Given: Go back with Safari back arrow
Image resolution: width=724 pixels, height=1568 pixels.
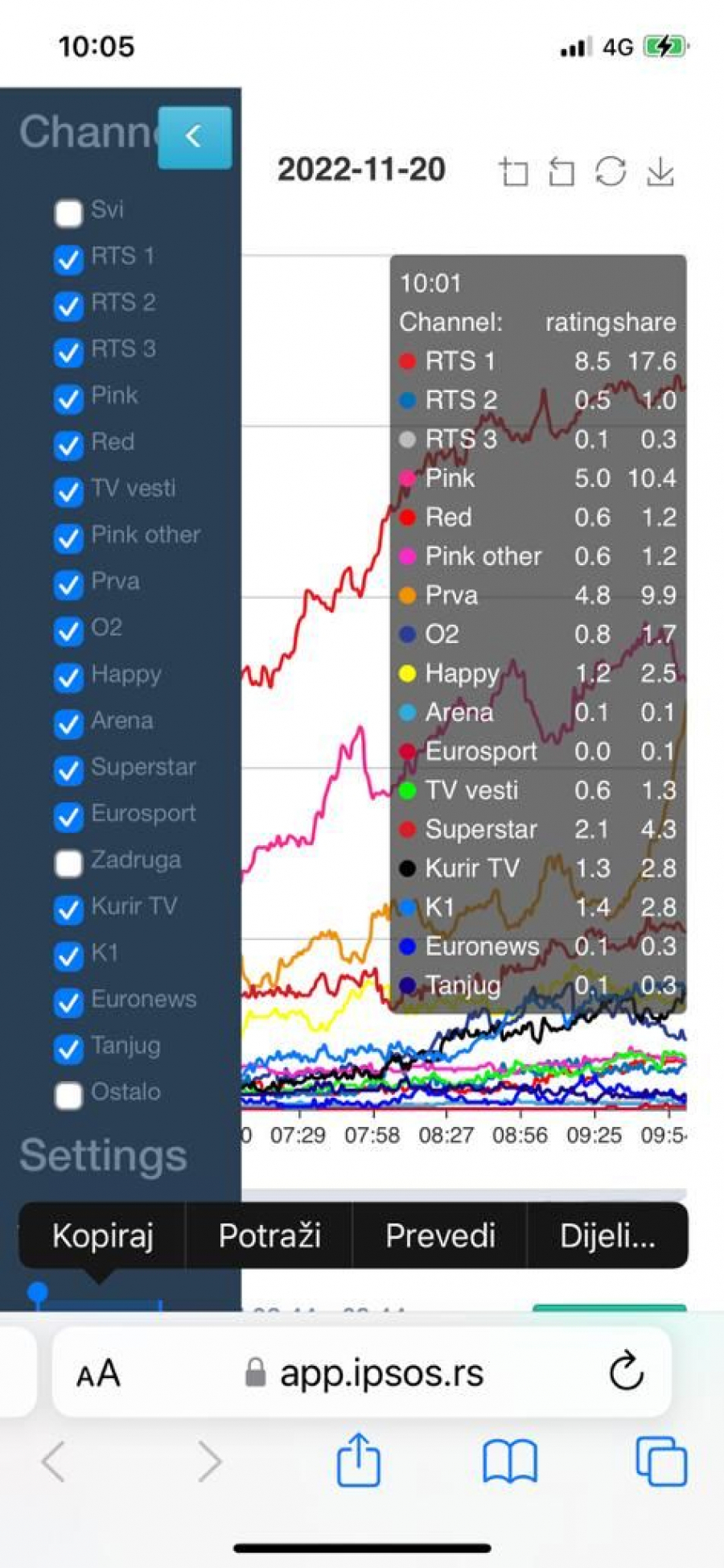Looking at the screenshot, I should (53, 1460).
